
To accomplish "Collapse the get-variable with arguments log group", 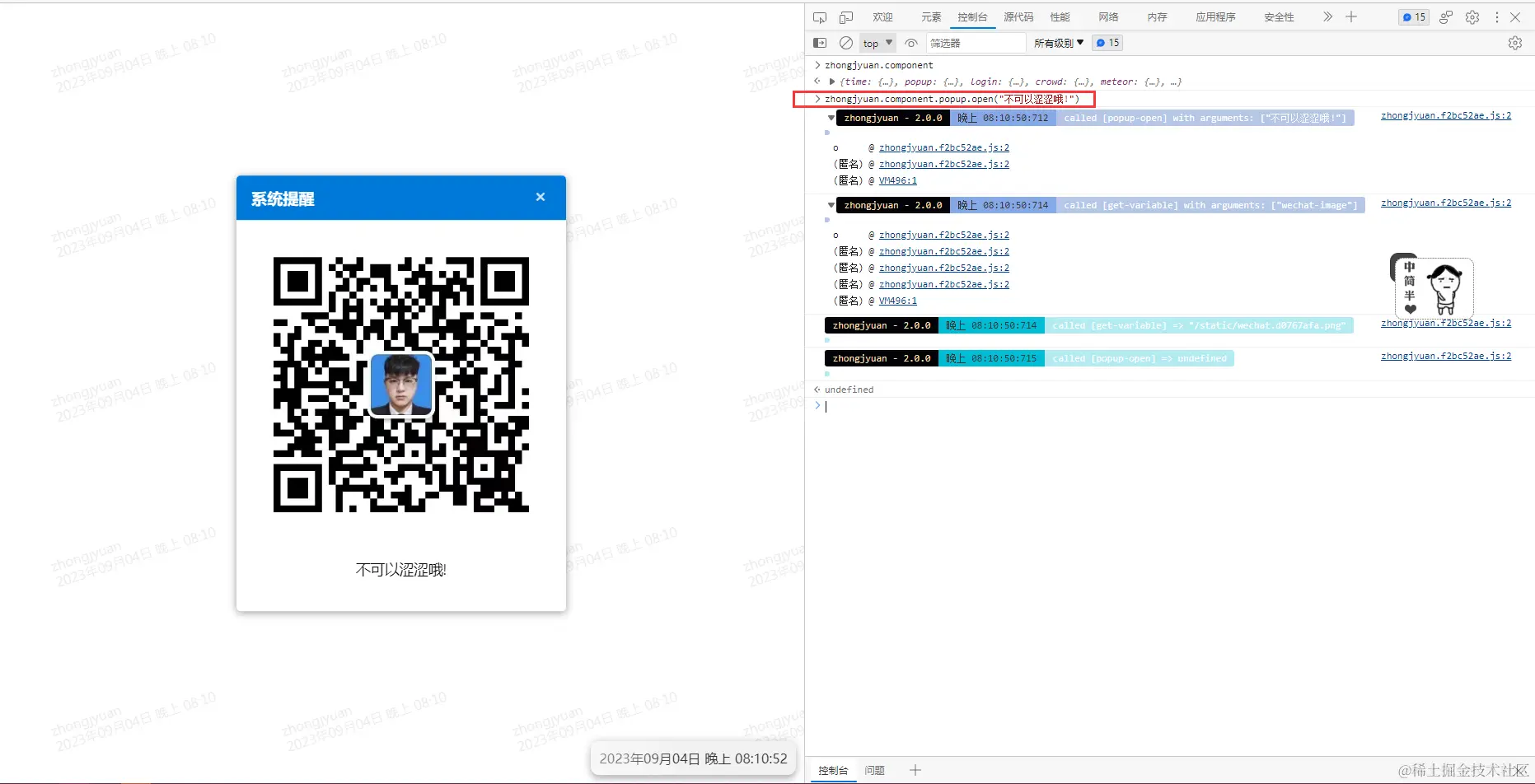I will (831, 205).
